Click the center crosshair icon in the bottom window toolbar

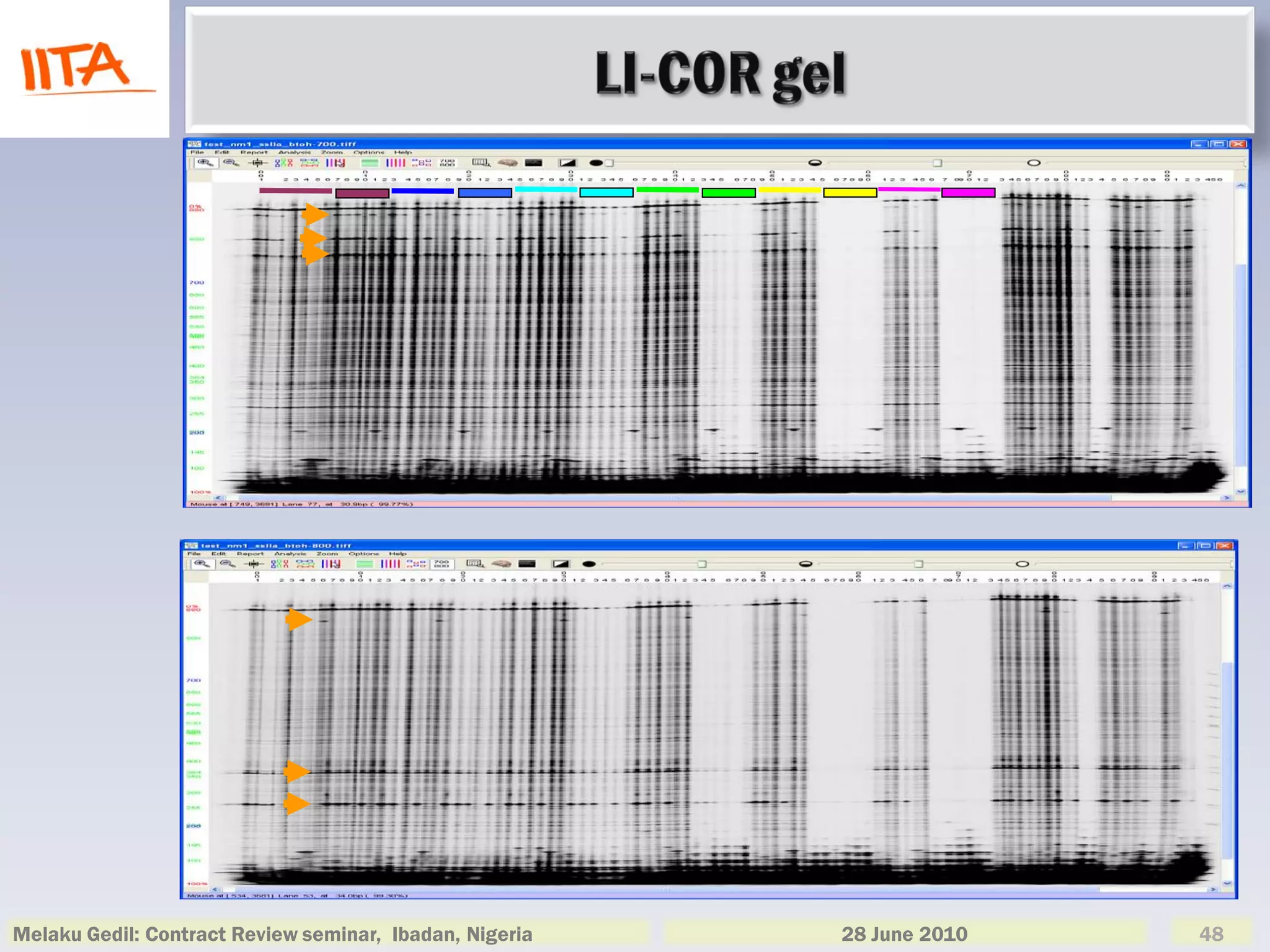click(254, 564)
